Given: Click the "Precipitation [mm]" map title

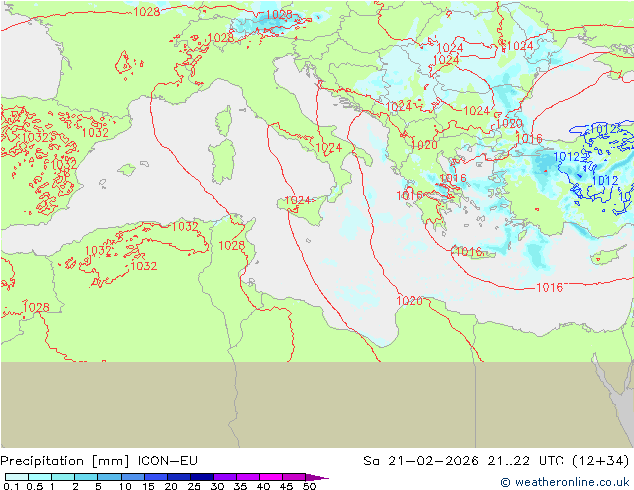Looking at the screenshot, I should [65, 461].
